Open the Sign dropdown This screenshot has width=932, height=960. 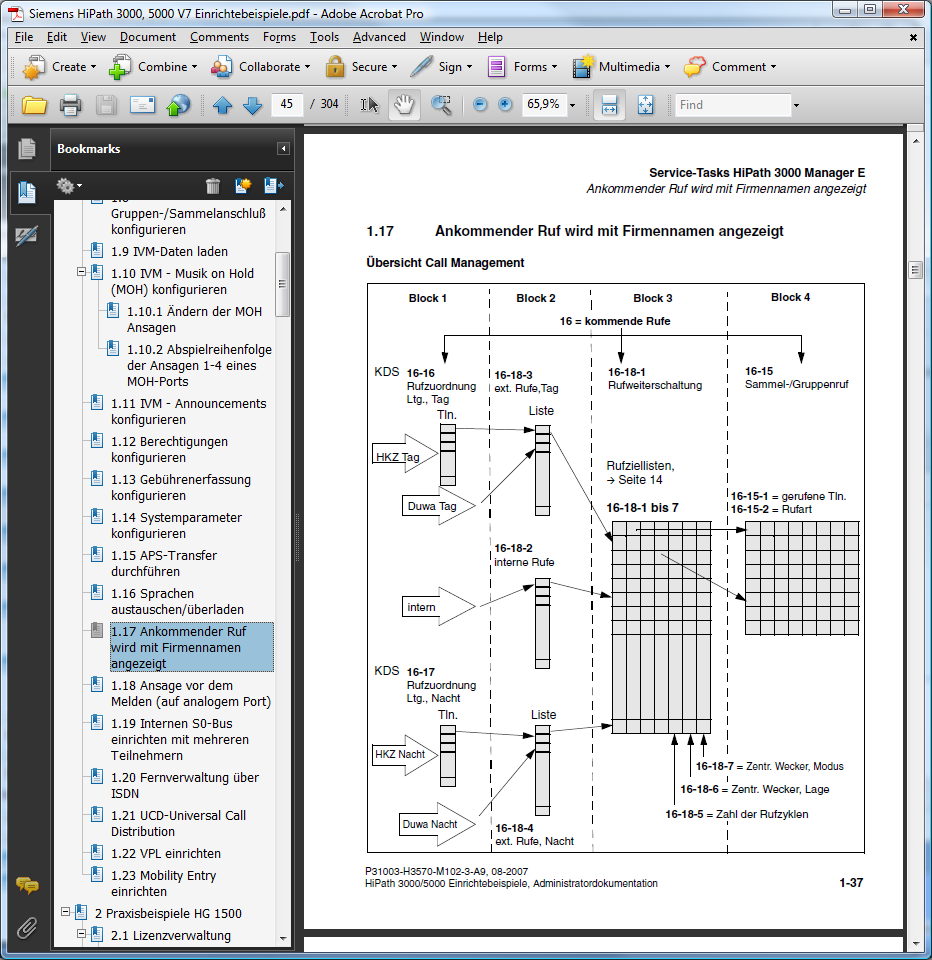pos(442,67)
